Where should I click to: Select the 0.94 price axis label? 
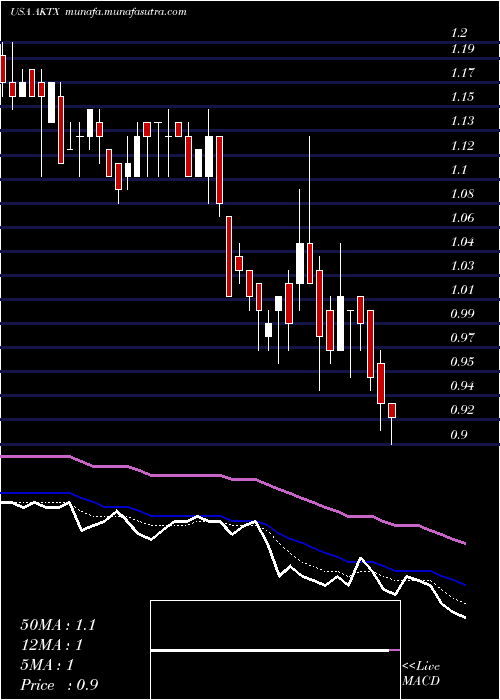(463, 386)
